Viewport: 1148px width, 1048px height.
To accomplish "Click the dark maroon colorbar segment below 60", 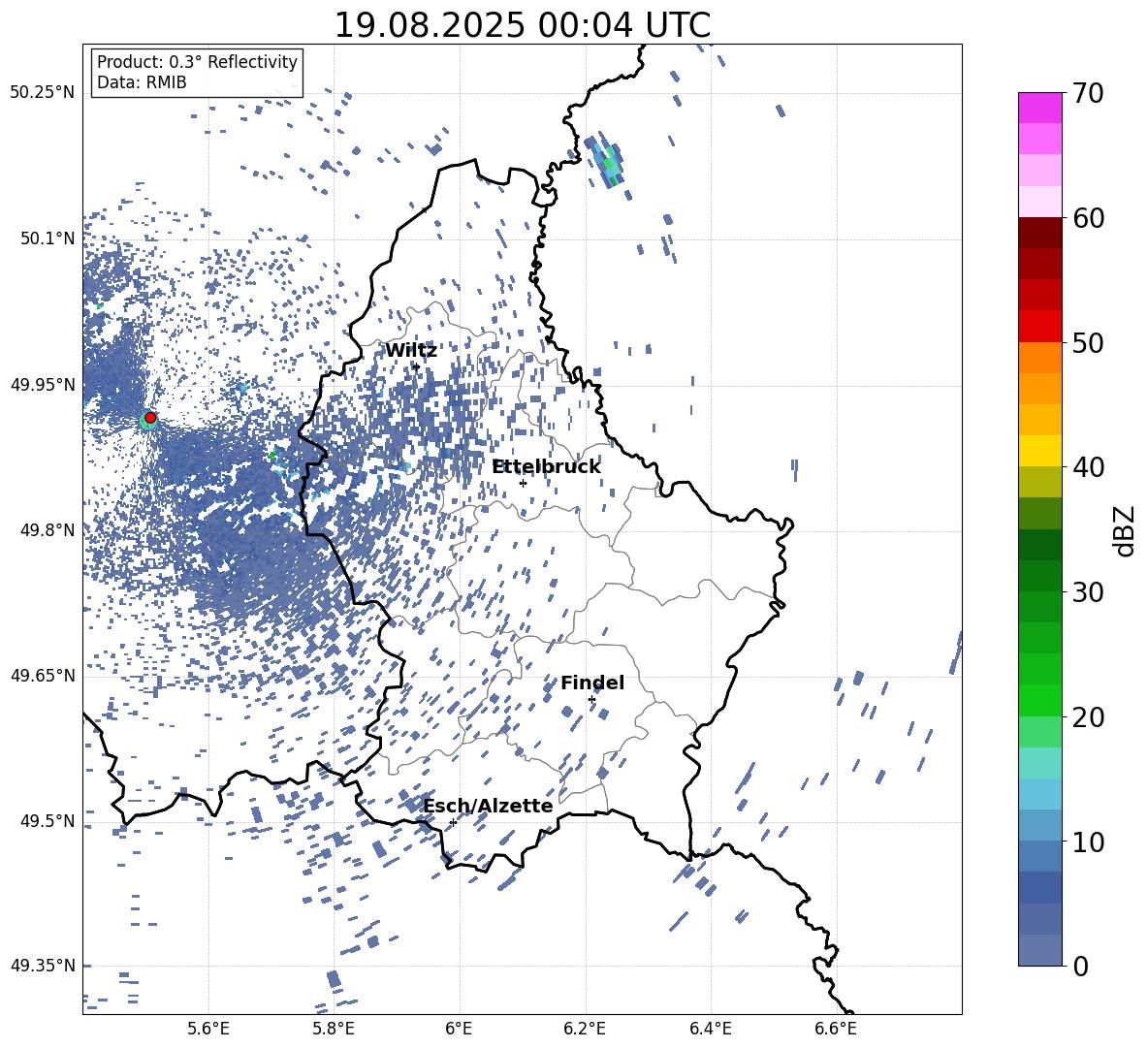I will [1040, 234].
